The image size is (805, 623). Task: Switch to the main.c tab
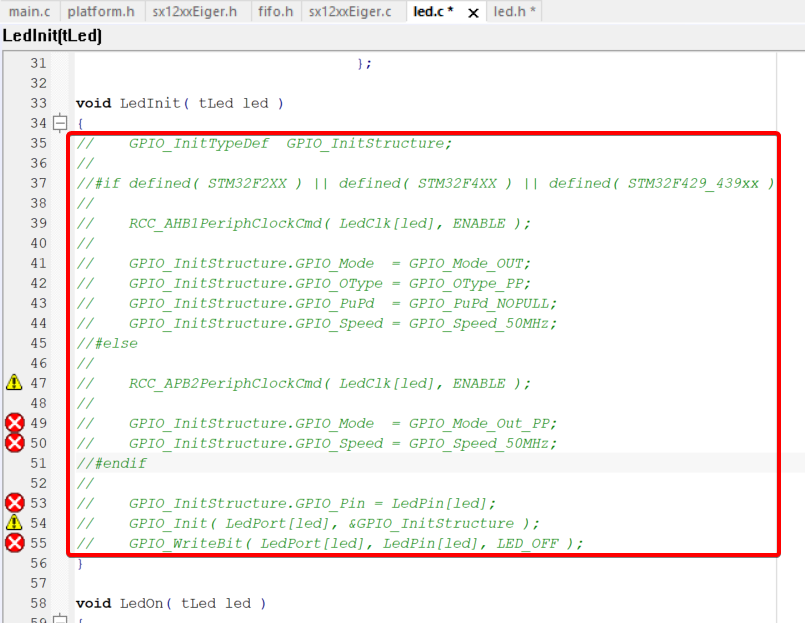point(29,12)
